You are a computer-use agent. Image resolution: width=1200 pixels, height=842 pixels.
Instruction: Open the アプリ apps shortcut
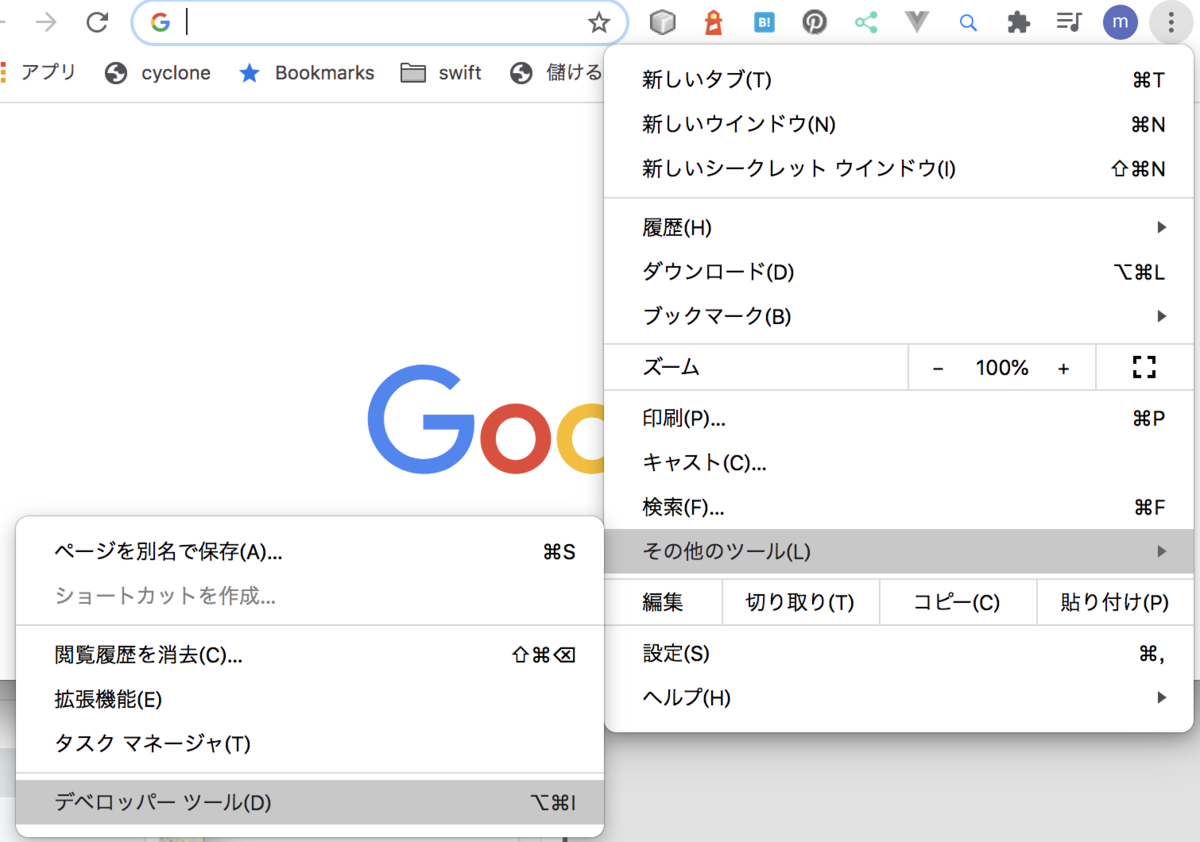pos(38,72)
